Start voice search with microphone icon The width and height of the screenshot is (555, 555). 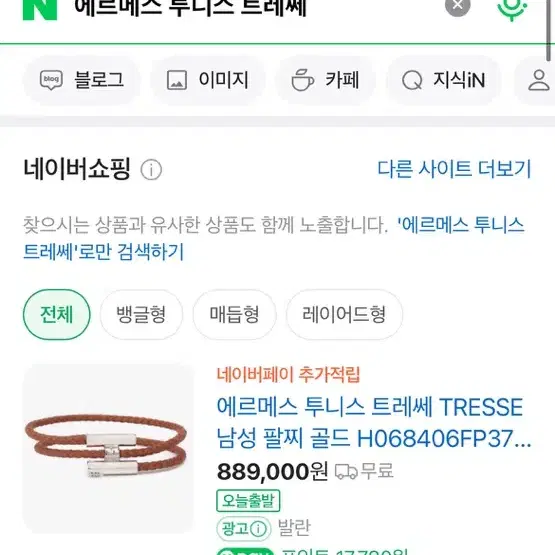[511, 8]
